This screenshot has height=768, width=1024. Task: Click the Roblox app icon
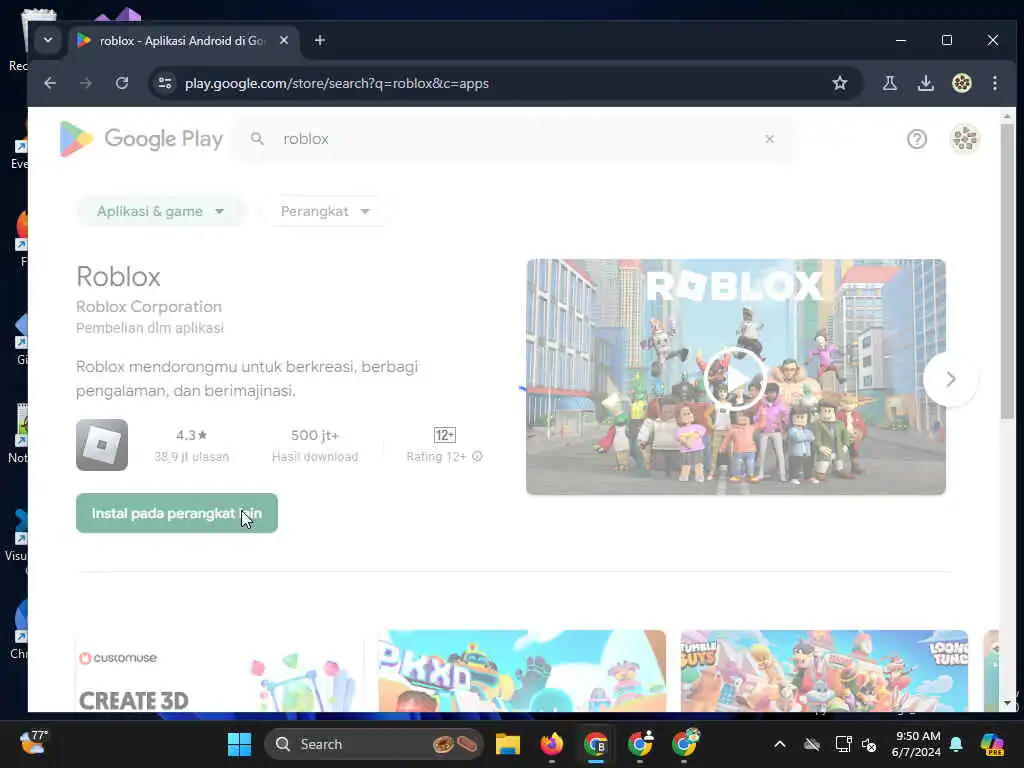[102, 445]
